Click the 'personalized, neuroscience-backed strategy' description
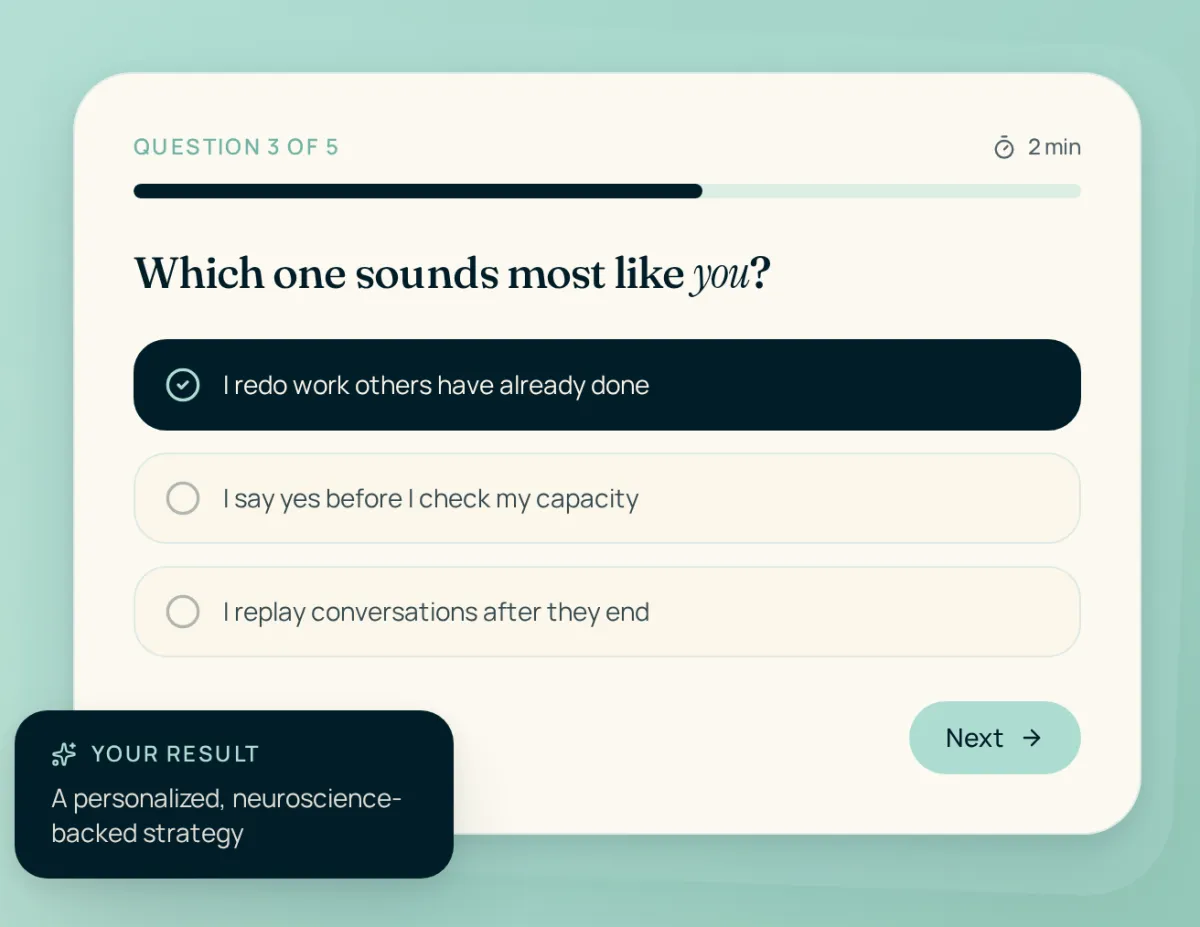1200x927 pixels. click(x=227, y=816)
